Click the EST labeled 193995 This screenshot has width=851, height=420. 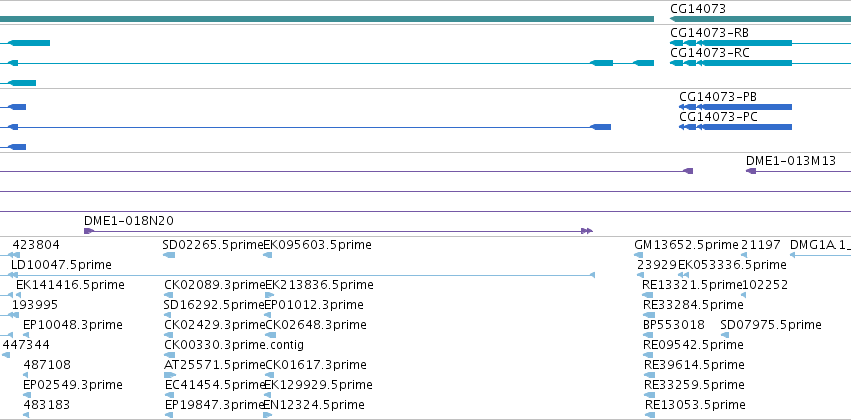(35, 305)
